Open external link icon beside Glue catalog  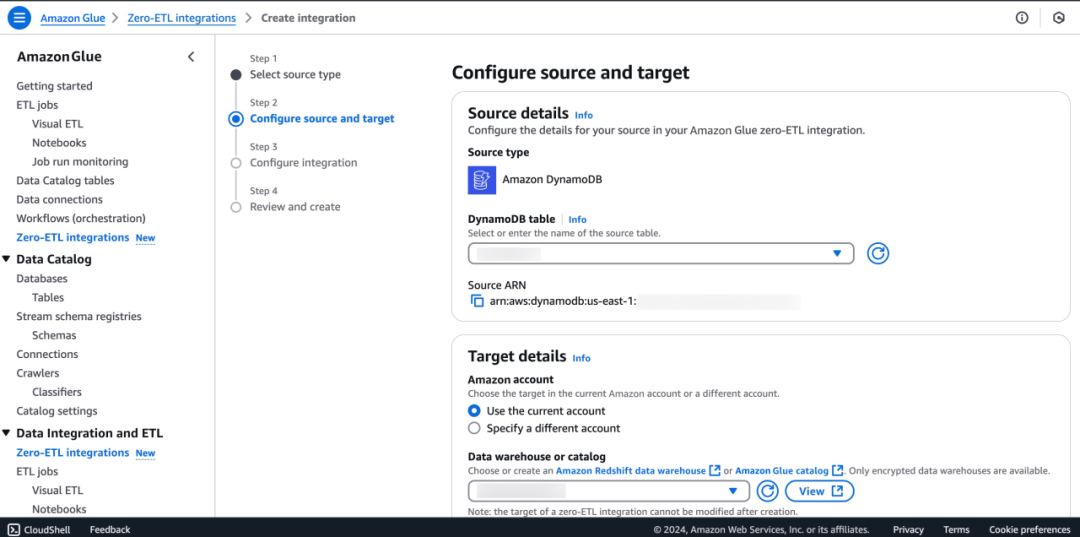pos(838,470)
